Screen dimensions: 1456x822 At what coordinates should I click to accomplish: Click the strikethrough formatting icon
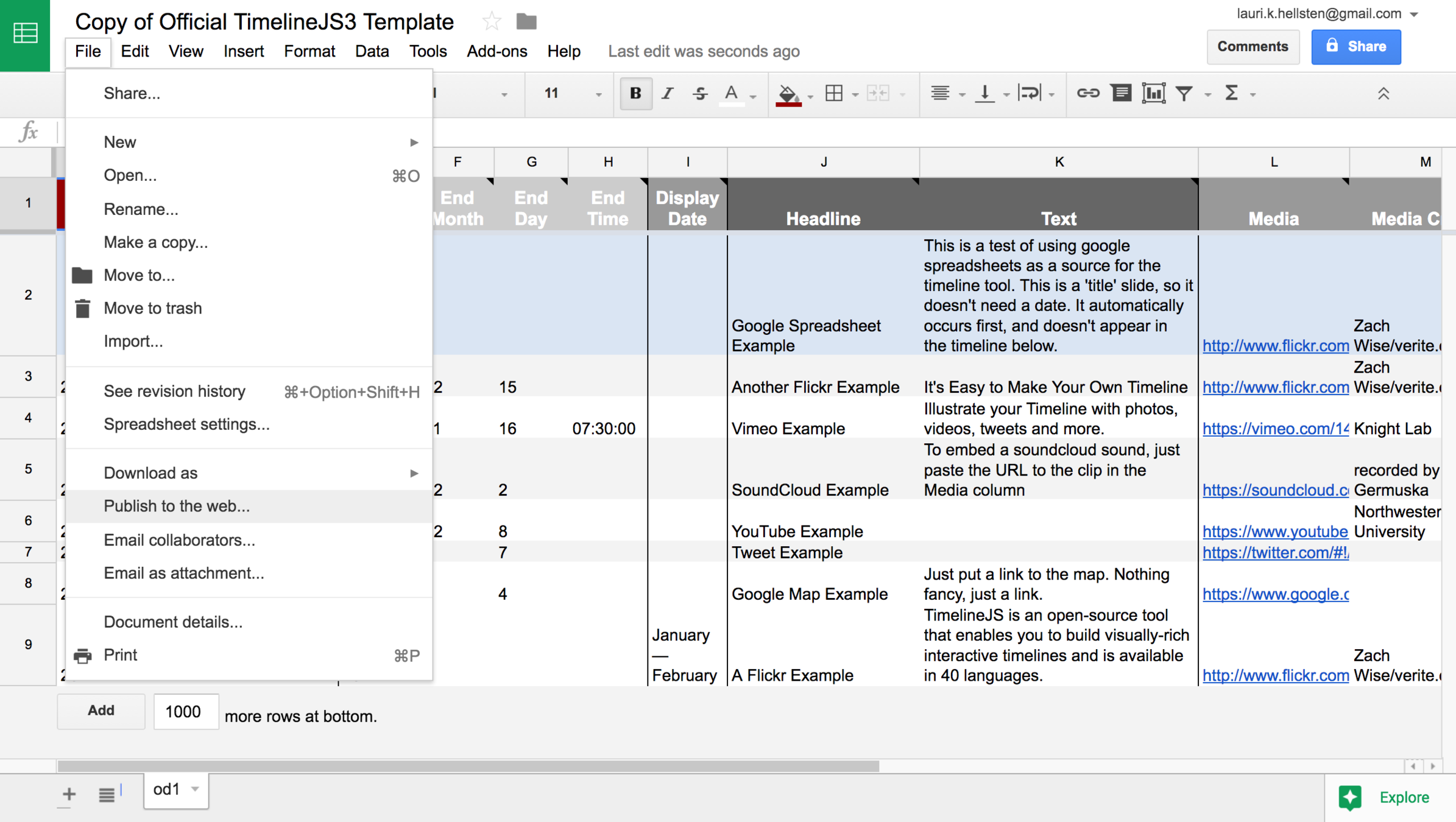pyautogui.click(x=699, y=94)
